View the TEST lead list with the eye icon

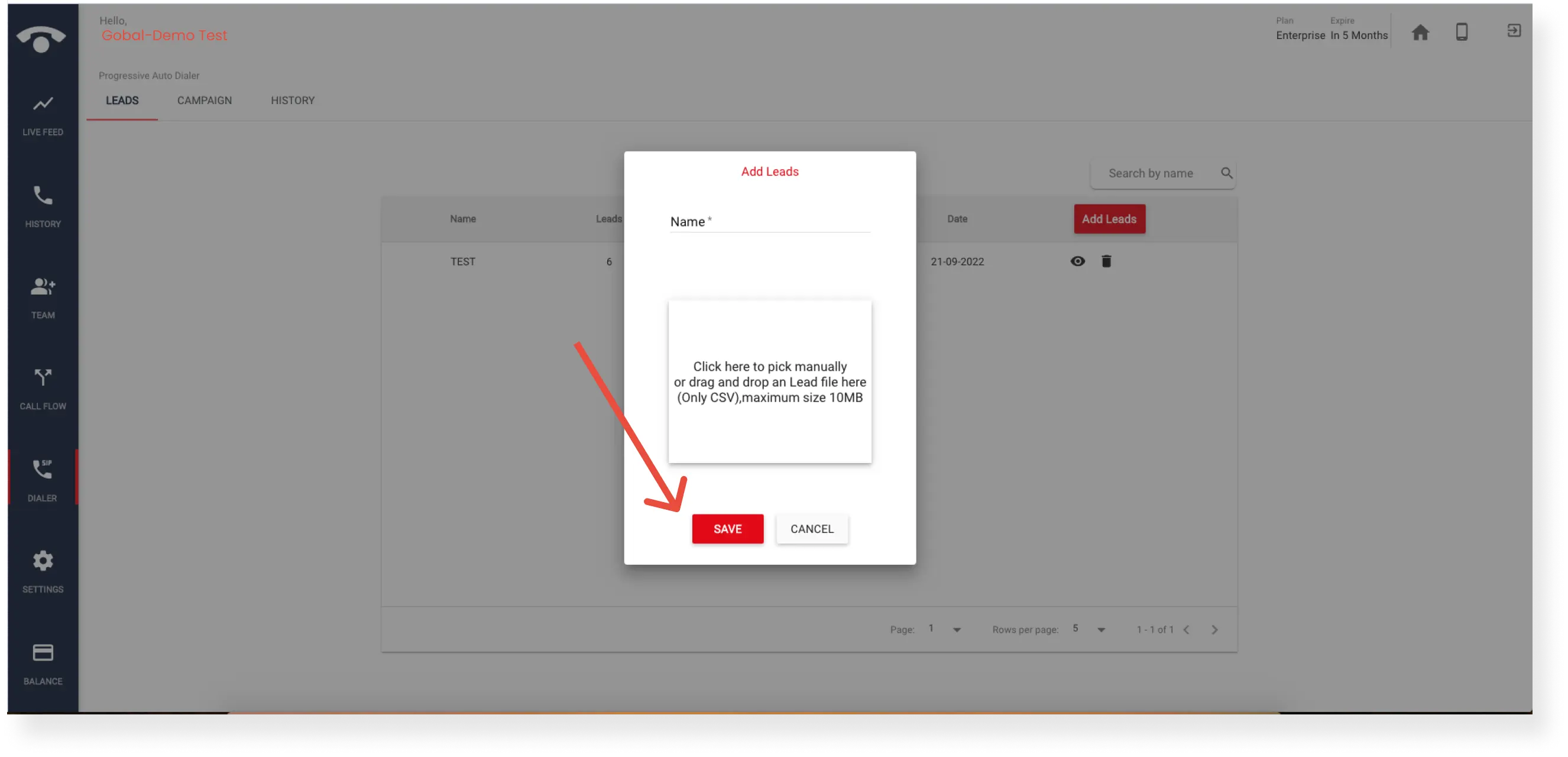point(1077,261)
